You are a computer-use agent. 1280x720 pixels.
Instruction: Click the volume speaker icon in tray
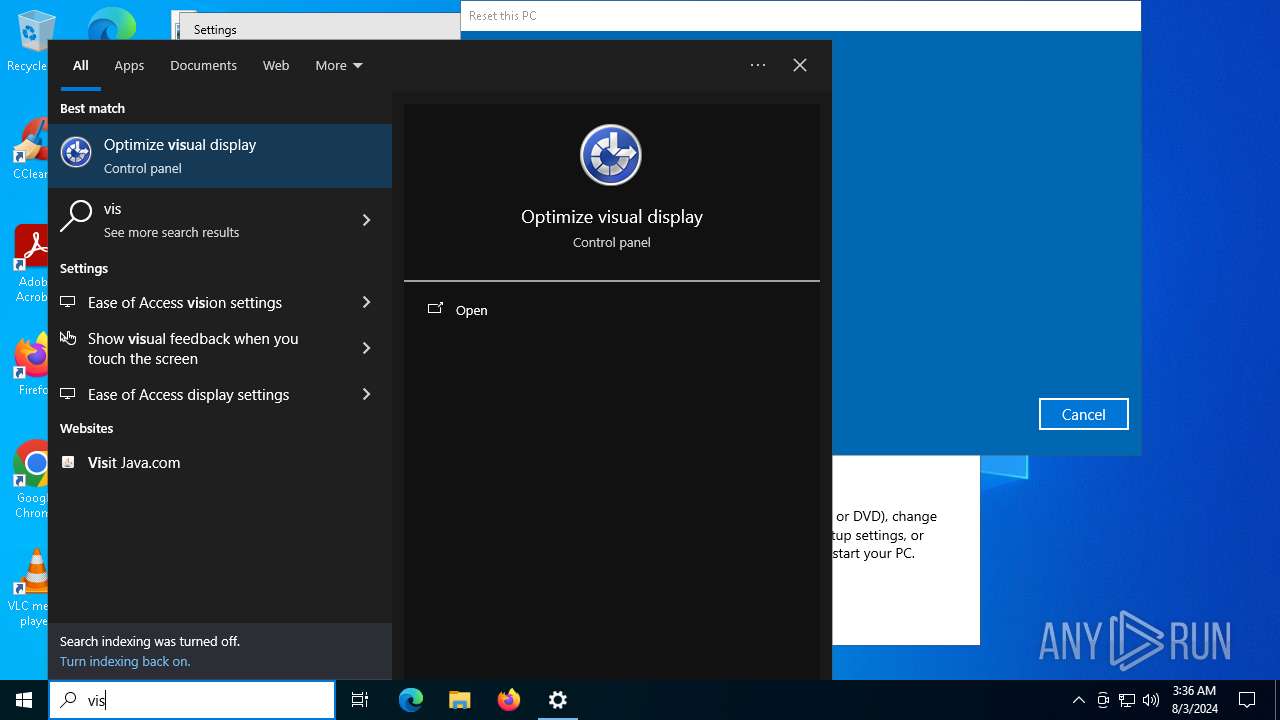tap(1151, 700)
